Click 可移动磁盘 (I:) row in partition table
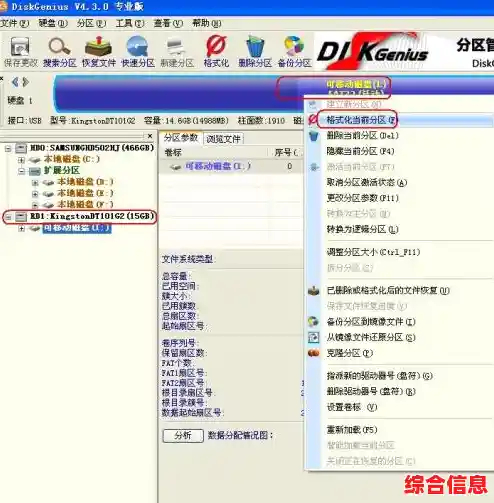 pyautogui.click(x=232, y=166)
